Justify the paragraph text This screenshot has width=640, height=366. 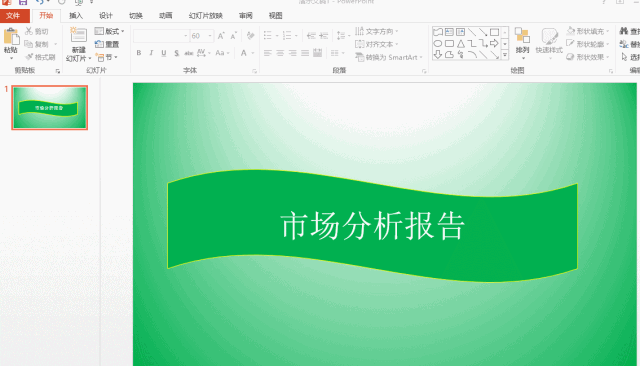(x=305, y=53)
